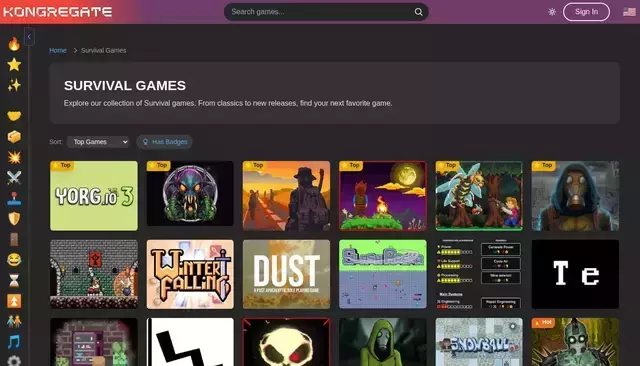Select the shield sidebar icon
Screen dimensions: 640x366
point(14,219)
